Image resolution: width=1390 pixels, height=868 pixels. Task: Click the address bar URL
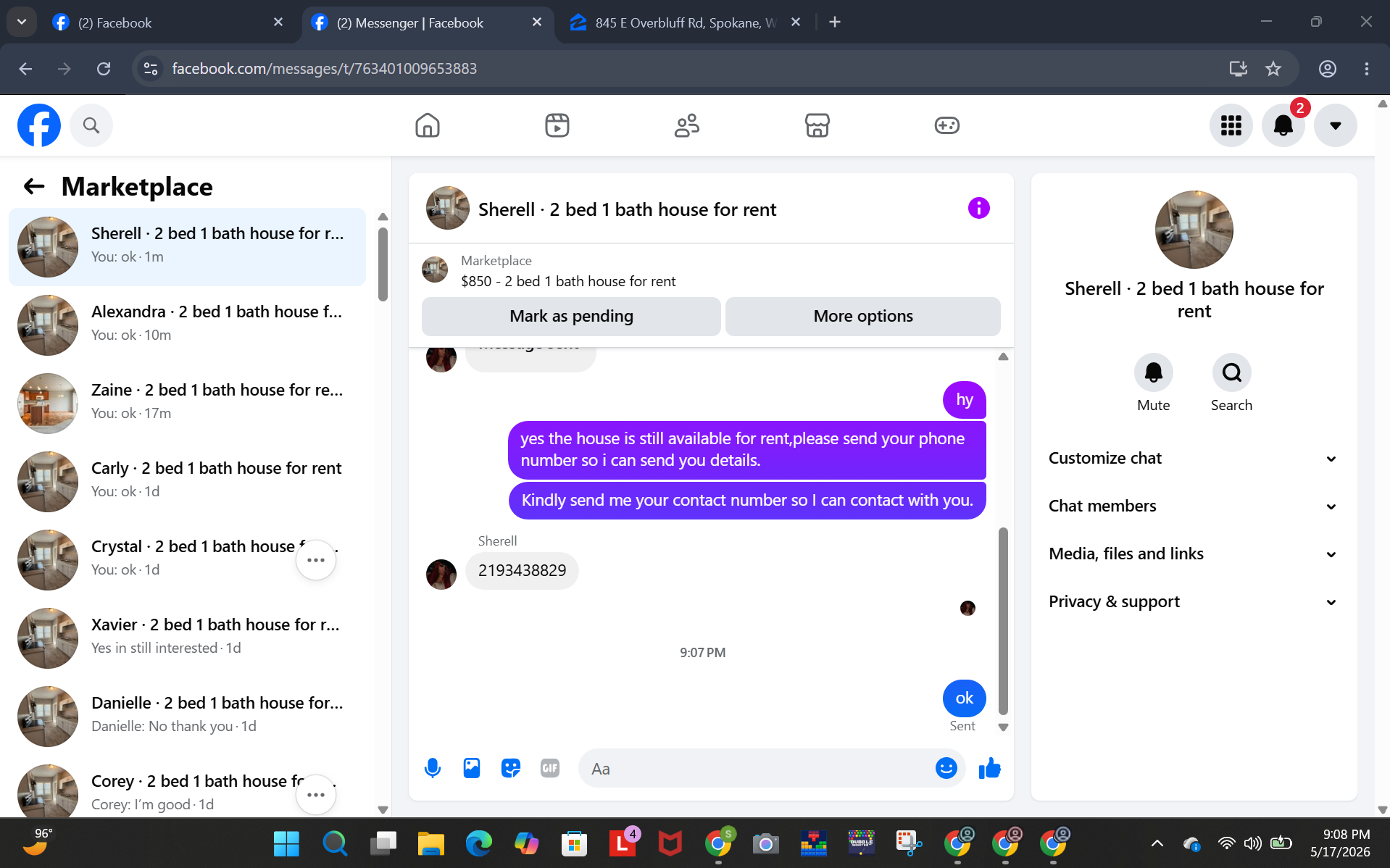click(x=324, y=69)
